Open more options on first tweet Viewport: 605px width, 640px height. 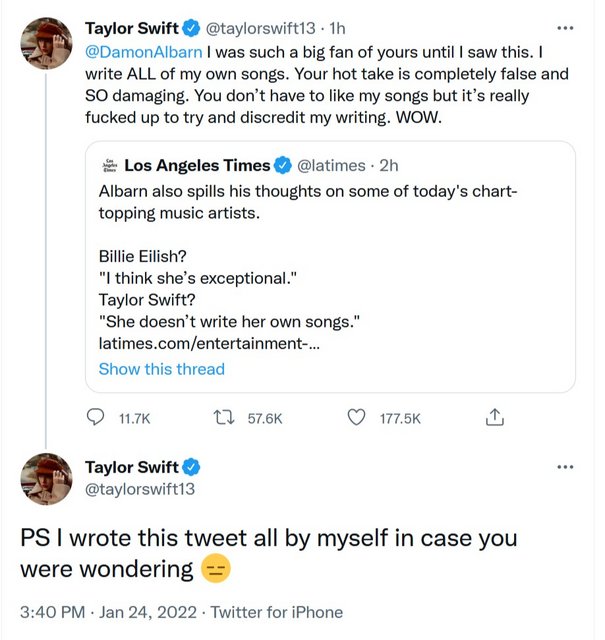(x=565, y=25)
